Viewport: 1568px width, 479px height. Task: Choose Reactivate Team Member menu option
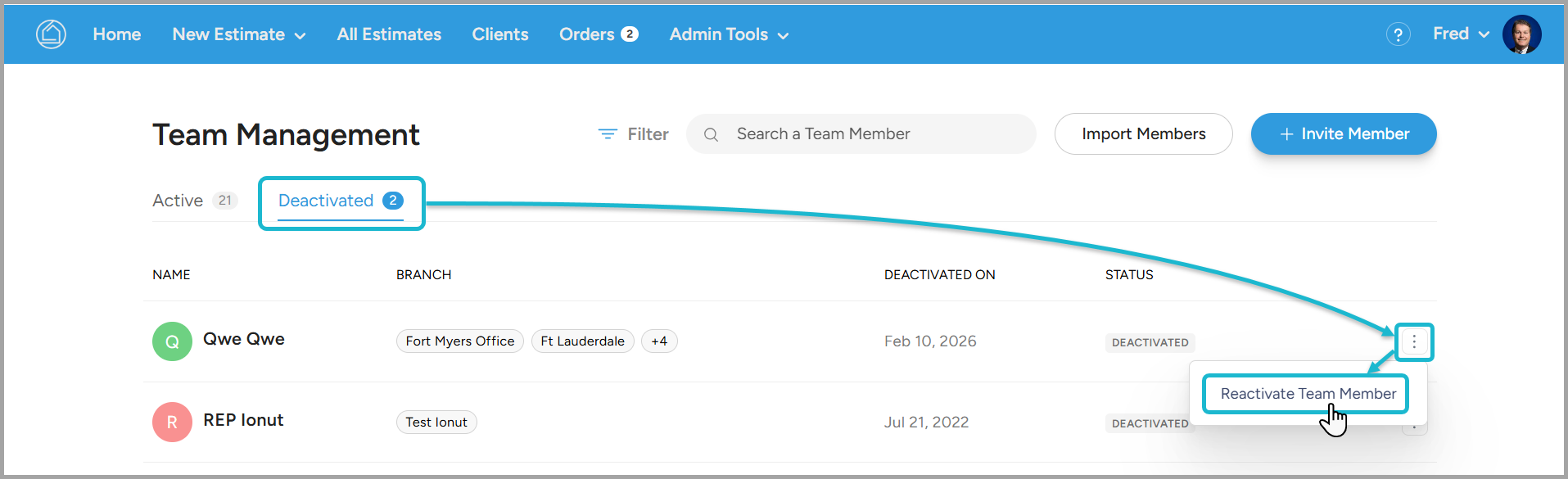click(1308, 394)
